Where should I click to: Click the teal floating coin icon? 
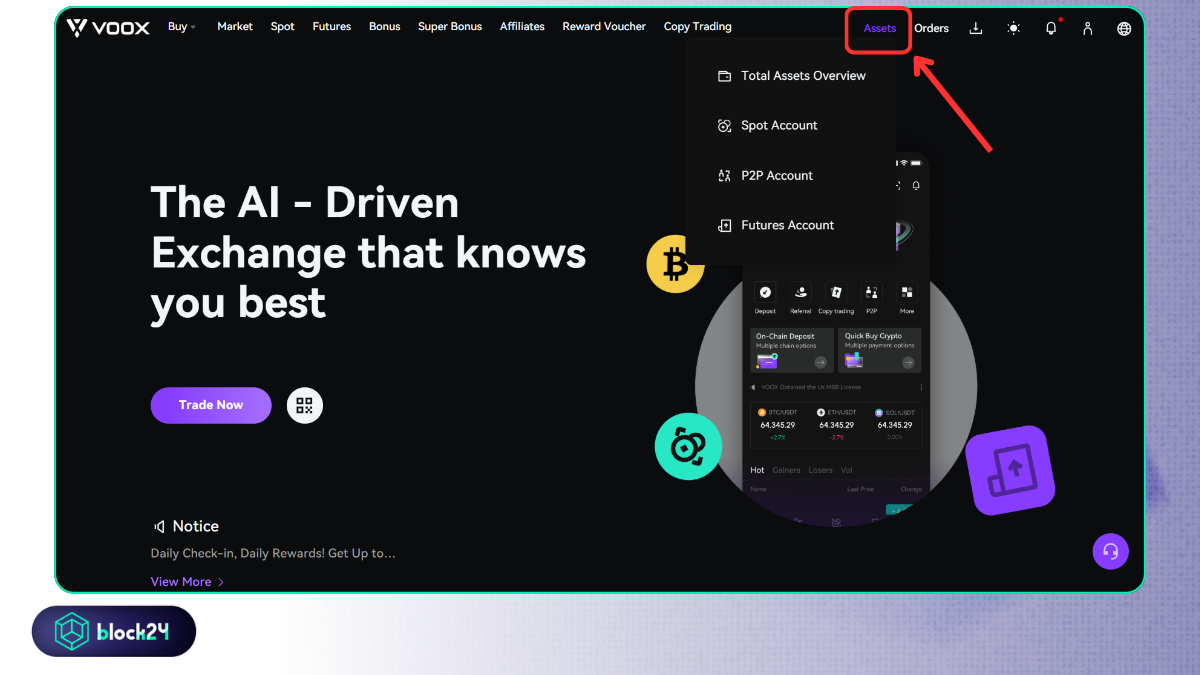coord(688,446)
